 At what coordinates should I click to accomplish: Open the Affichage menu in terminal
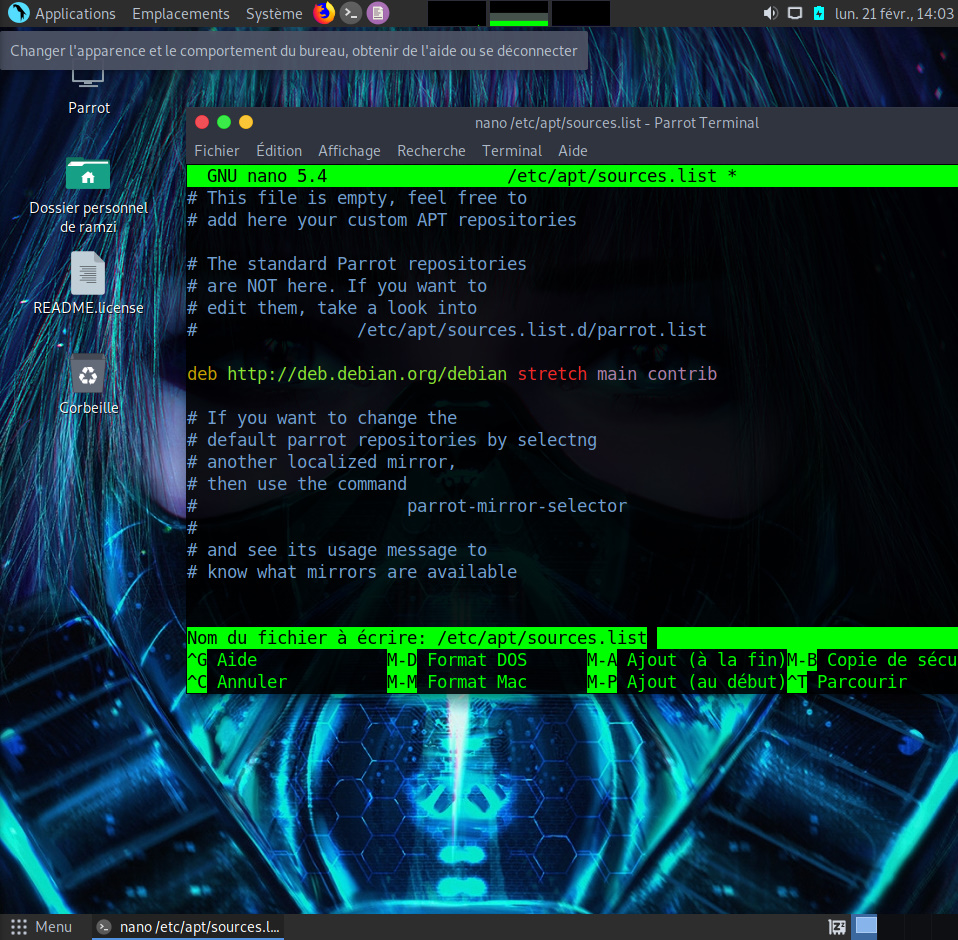[349, 151]
